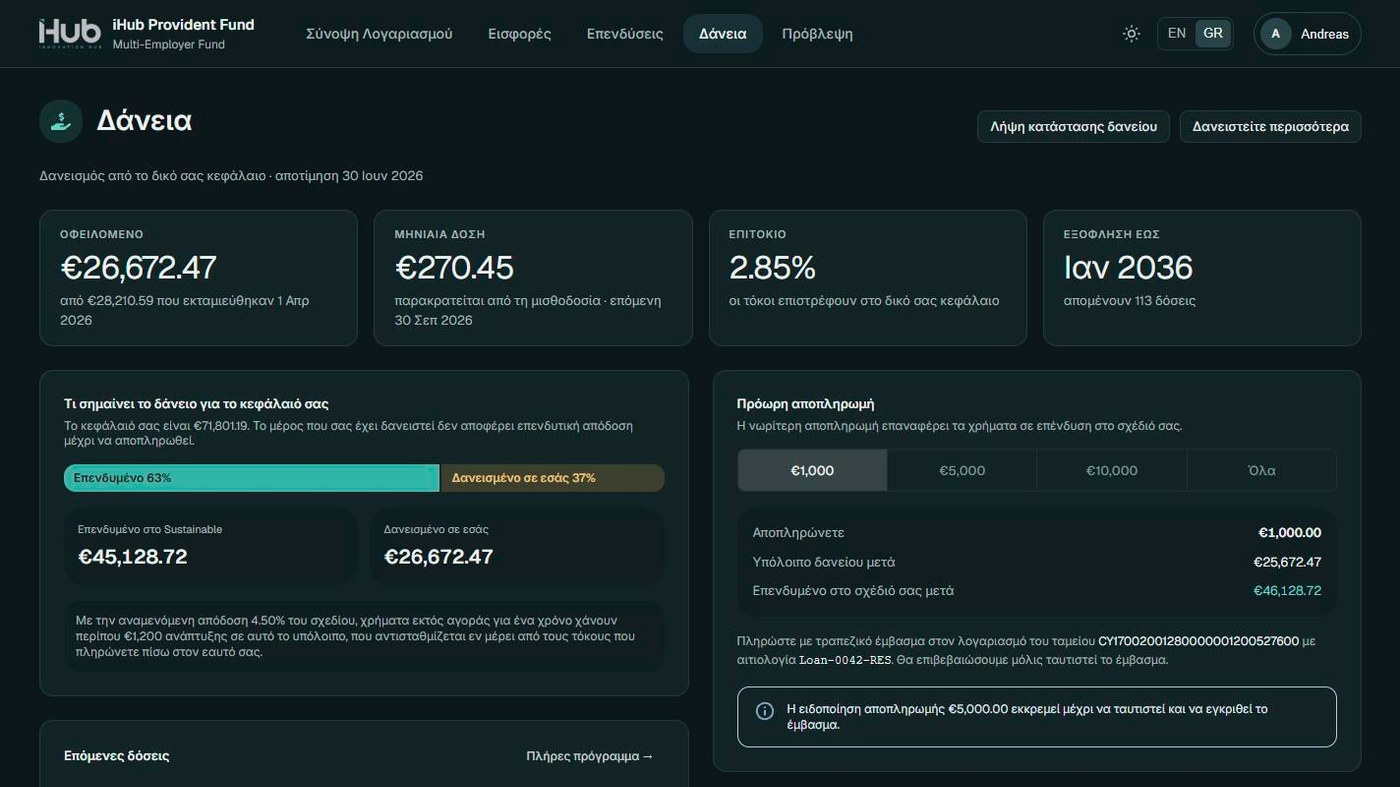Screen dimensions: 1400x787
Task: Open the Επενδύσεις tab
Action: click(x=625, y=33)
